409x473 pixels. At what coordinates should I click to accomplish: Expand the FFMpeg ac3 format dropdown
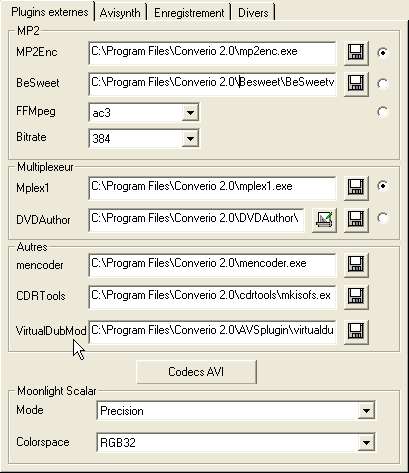[190, 113]
